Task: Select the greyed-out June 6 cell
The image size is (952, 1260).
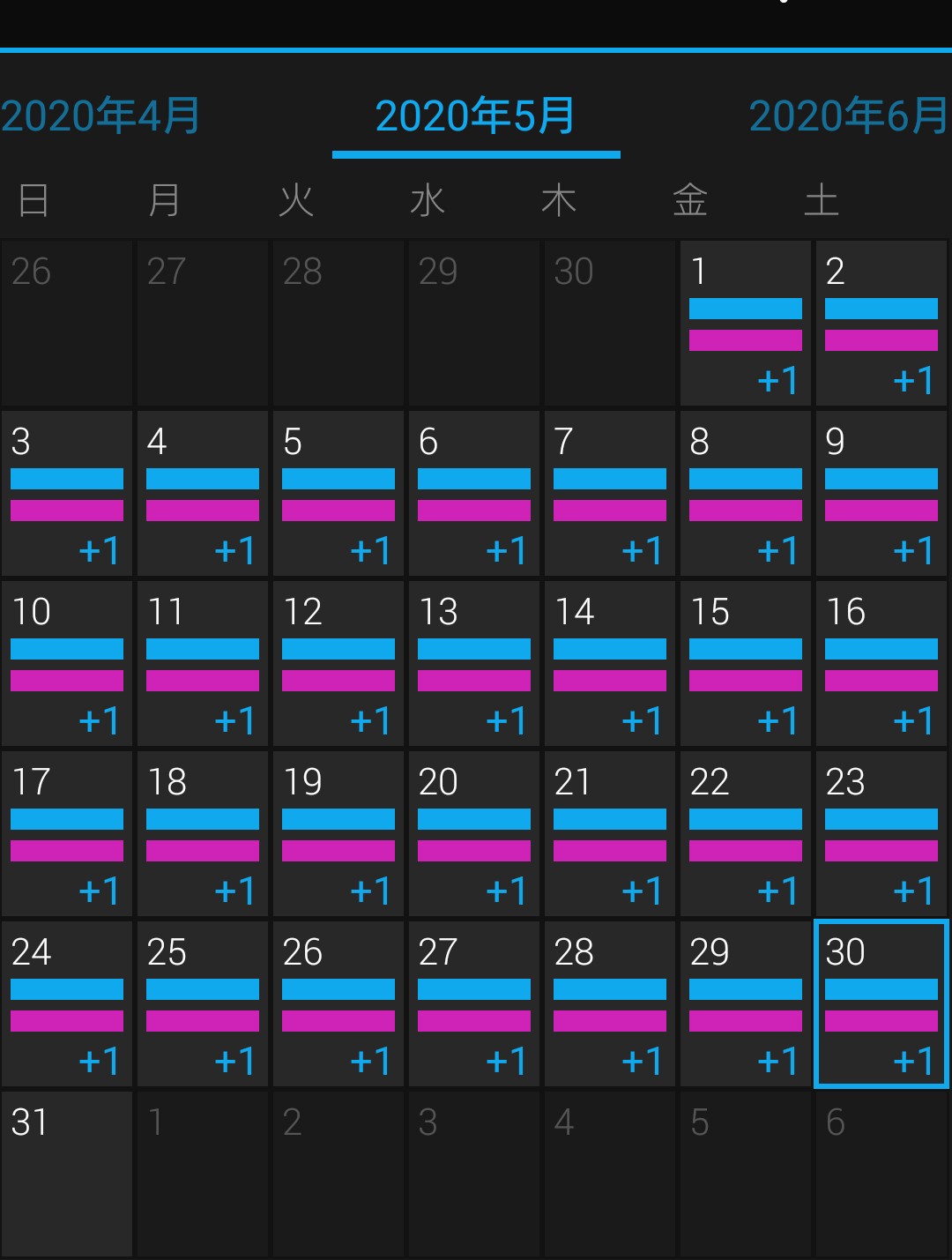Action: [881, 1173]
